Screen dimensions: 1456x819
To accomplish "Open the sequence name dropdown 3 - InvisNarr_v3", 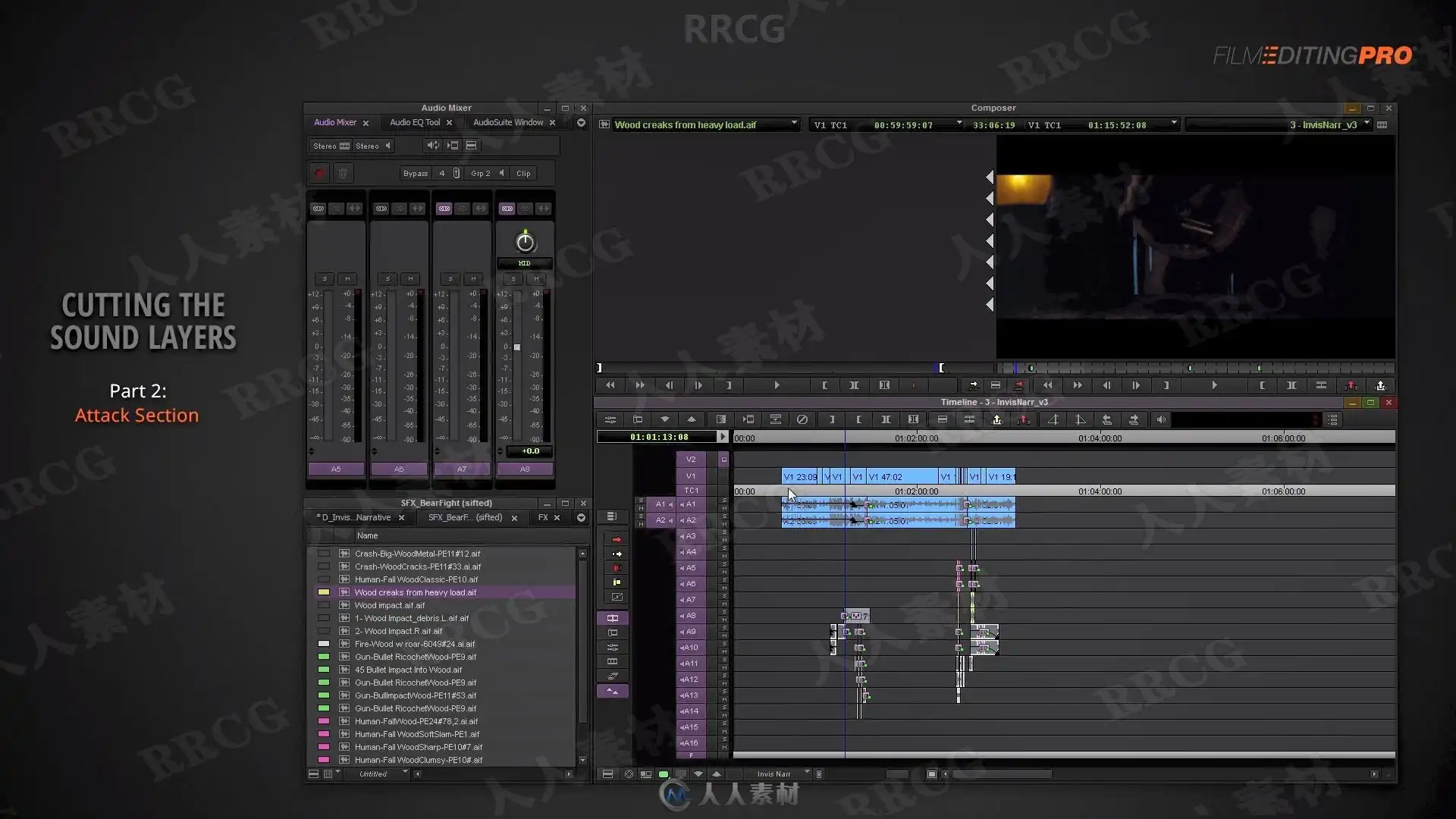I will 1367,124.
